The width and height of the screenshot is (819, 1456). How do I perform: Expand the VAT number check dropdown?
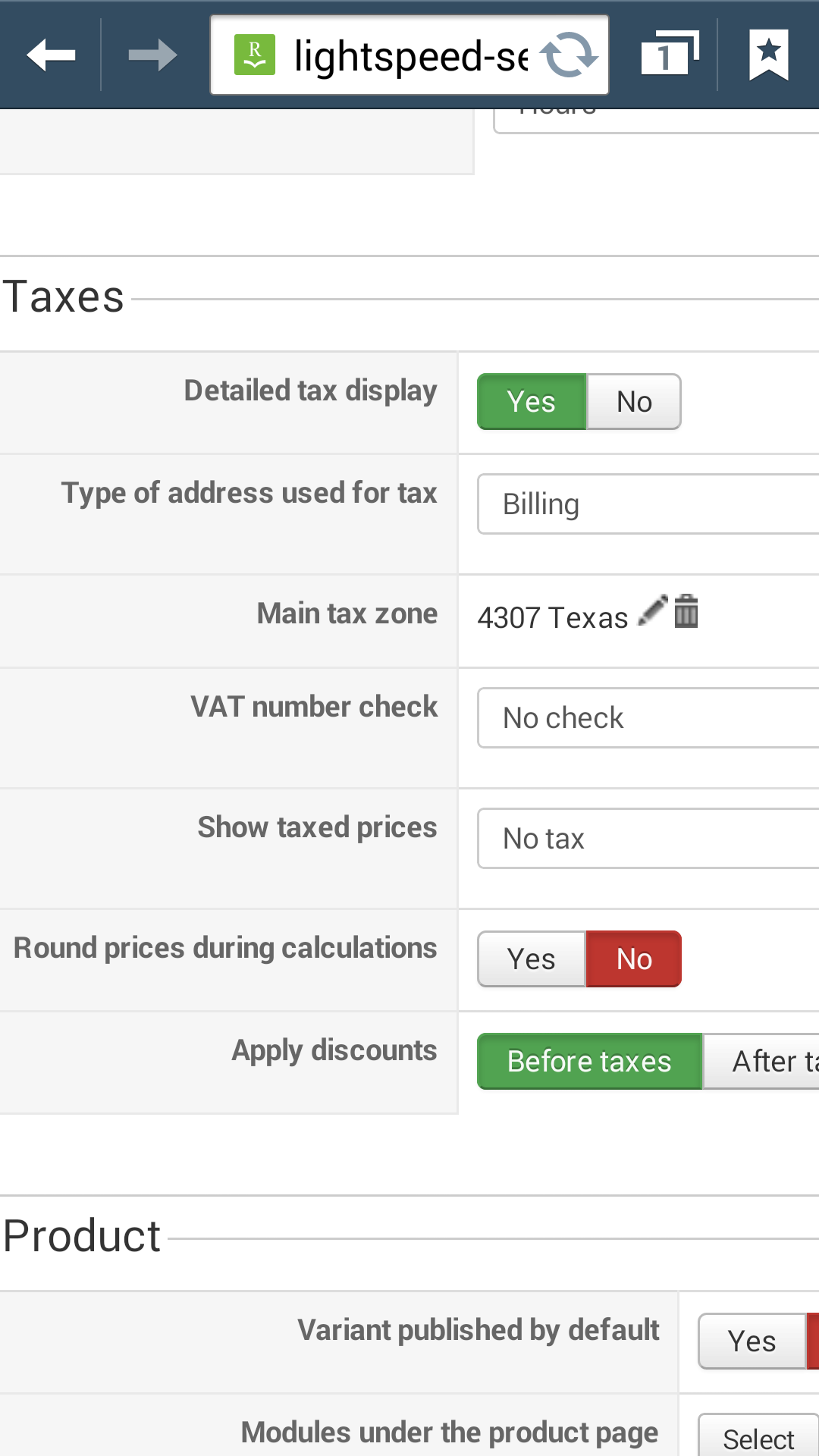[648, 718]
